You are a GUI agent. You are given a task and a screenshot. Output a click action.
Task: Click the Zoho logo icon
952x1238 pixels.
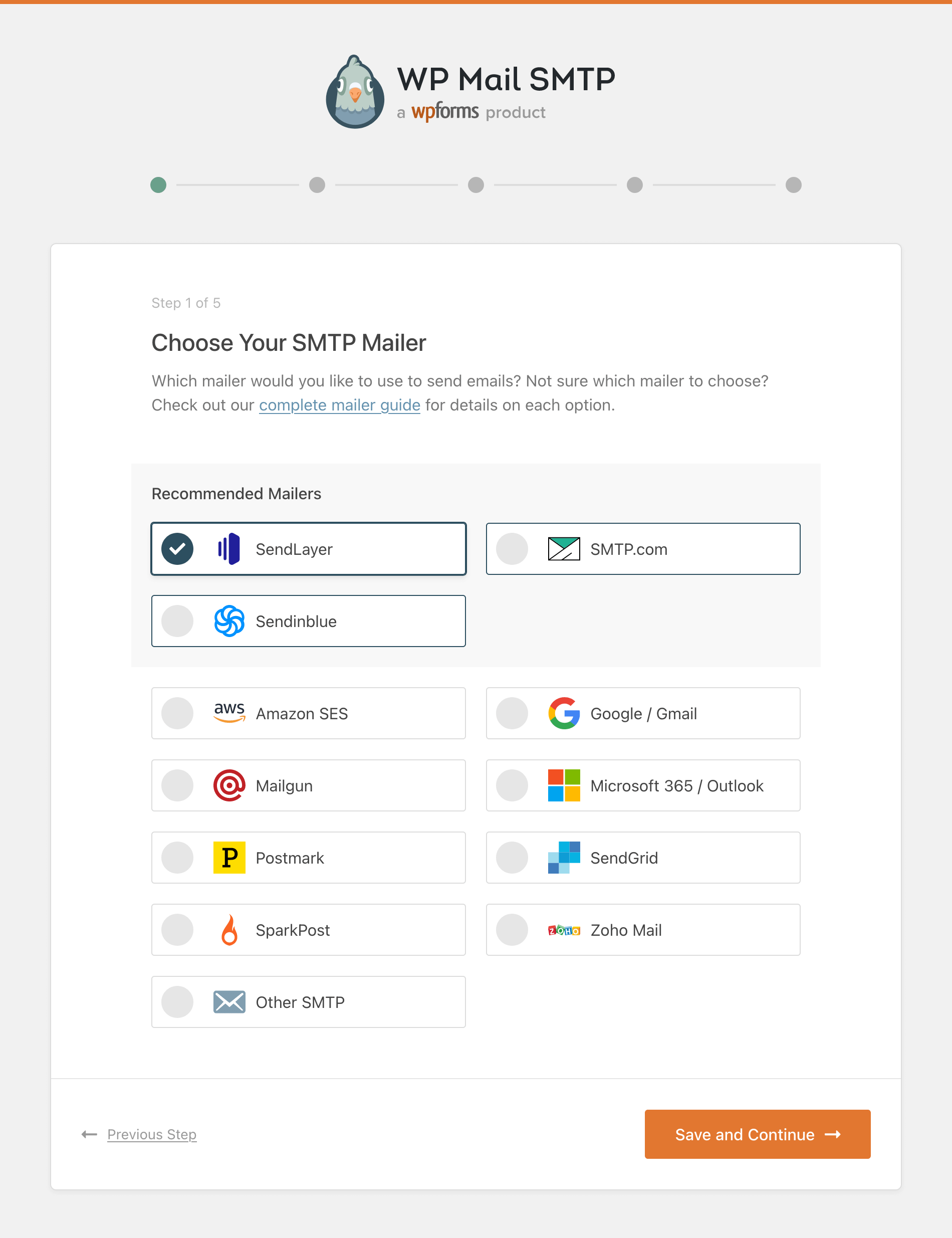pos(564,930)
